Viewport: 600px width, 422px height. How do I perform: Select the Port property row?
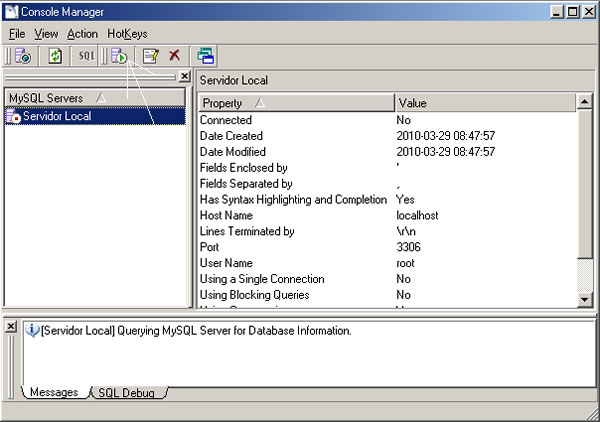pos(387,247)
